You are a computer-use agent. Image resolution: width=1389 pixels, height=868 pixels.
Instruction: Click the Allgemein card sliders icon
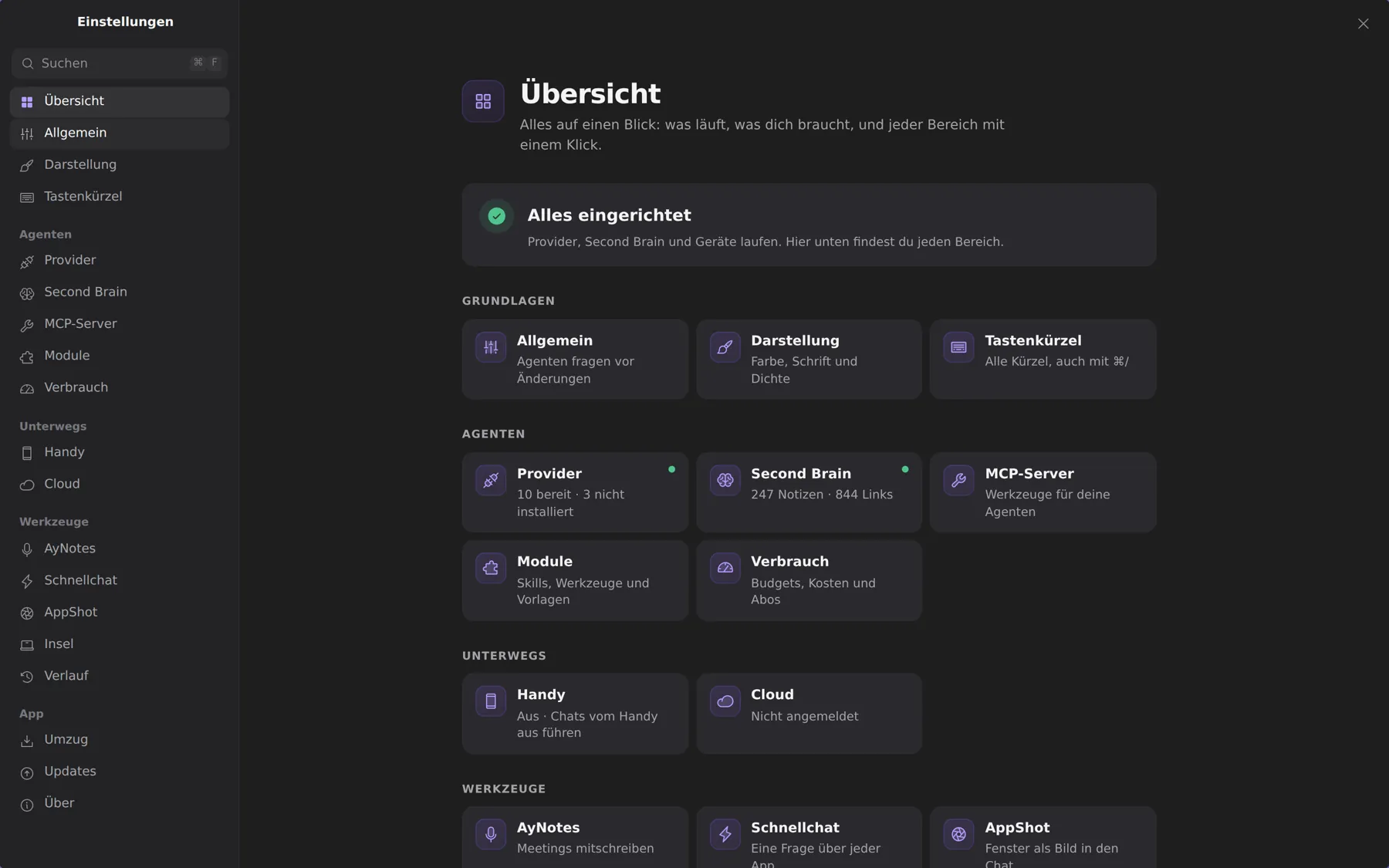pos(491,347)
